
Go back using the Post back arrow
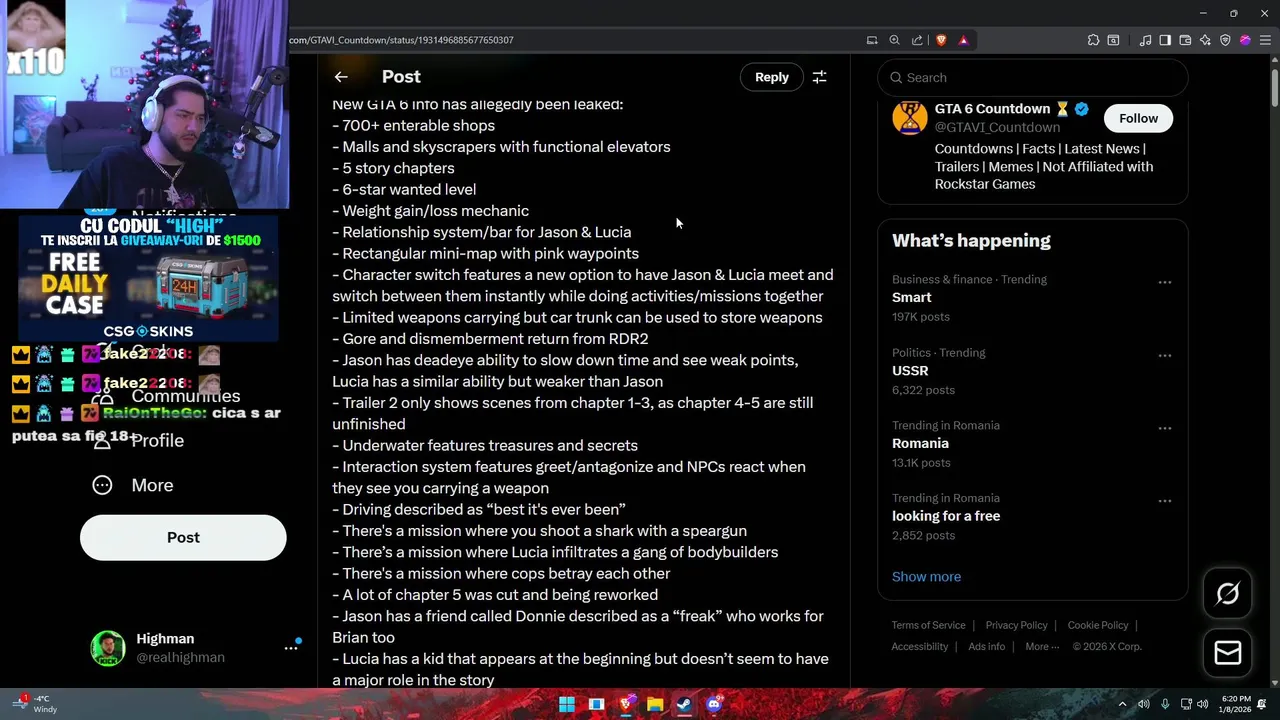341,77
